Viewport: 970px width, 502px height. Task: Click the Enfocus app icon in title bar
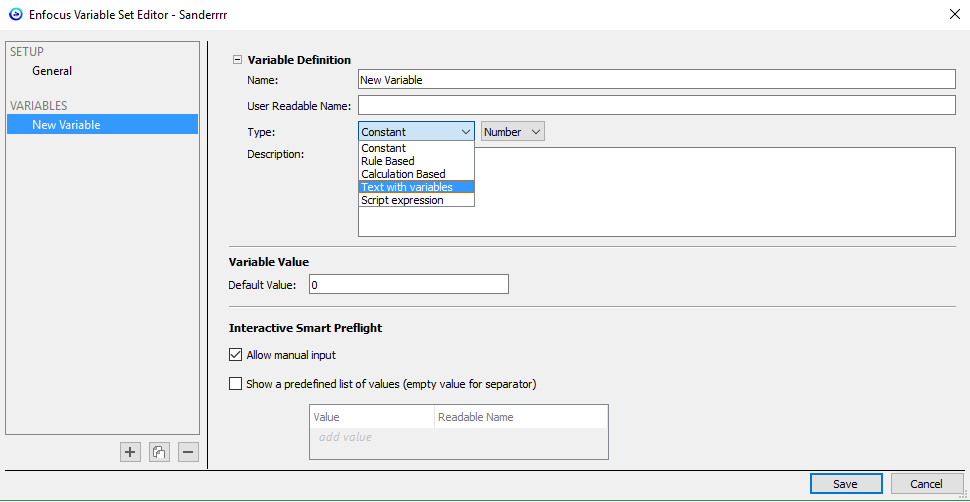(16, 15)
